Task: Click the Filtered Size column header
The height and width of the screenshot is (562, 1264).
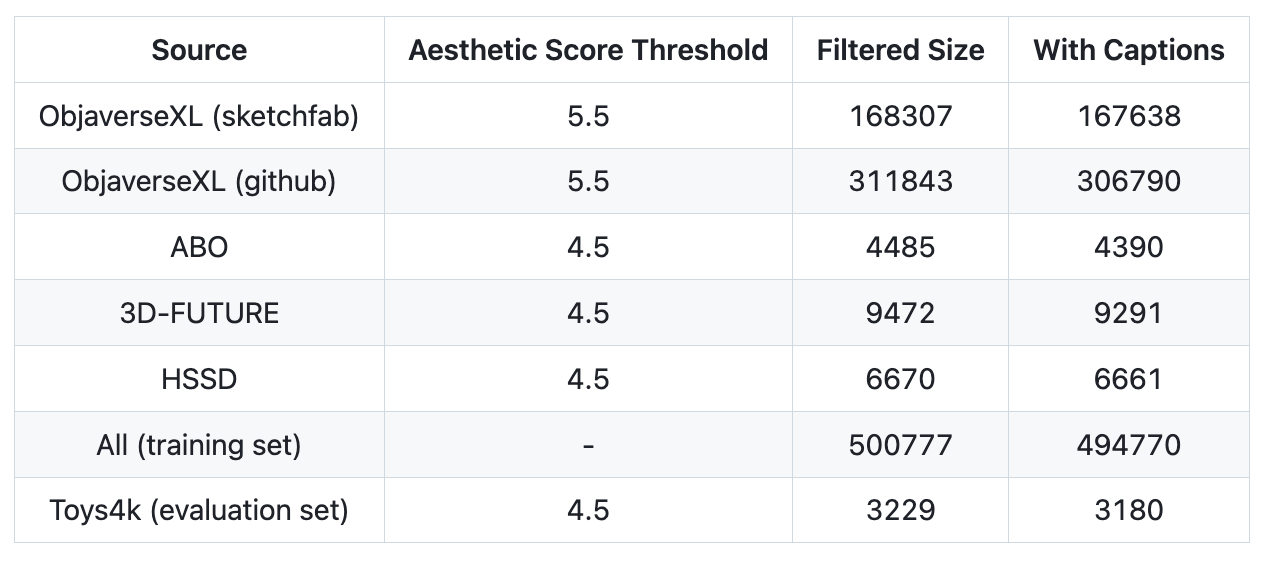Action: click(900, 50)
